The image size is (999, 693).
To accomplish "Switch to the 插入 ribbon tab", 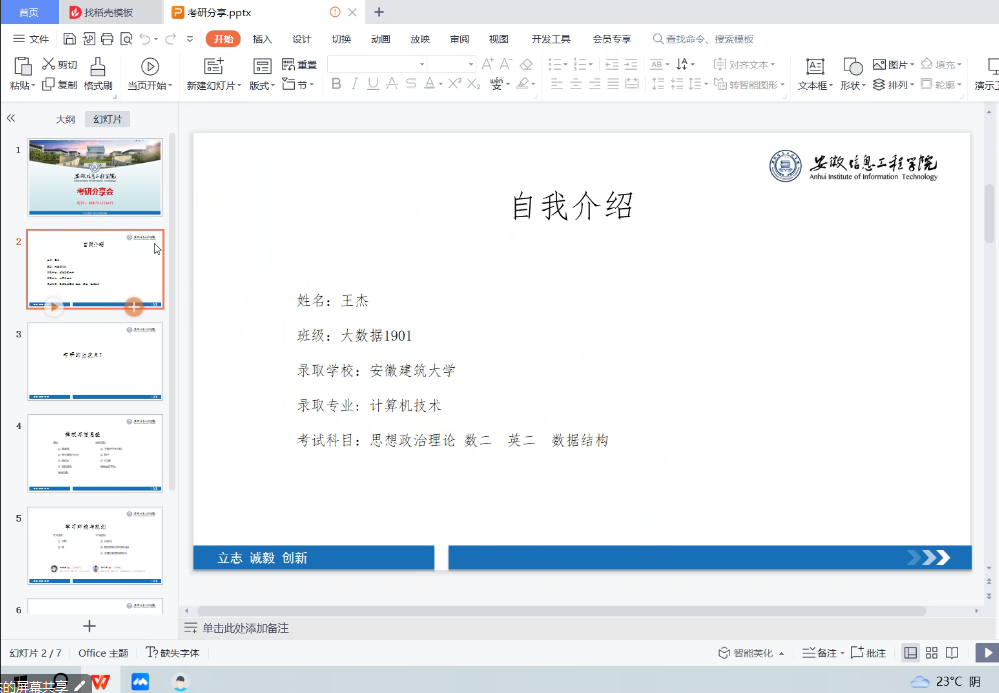I will pos(261,38).
